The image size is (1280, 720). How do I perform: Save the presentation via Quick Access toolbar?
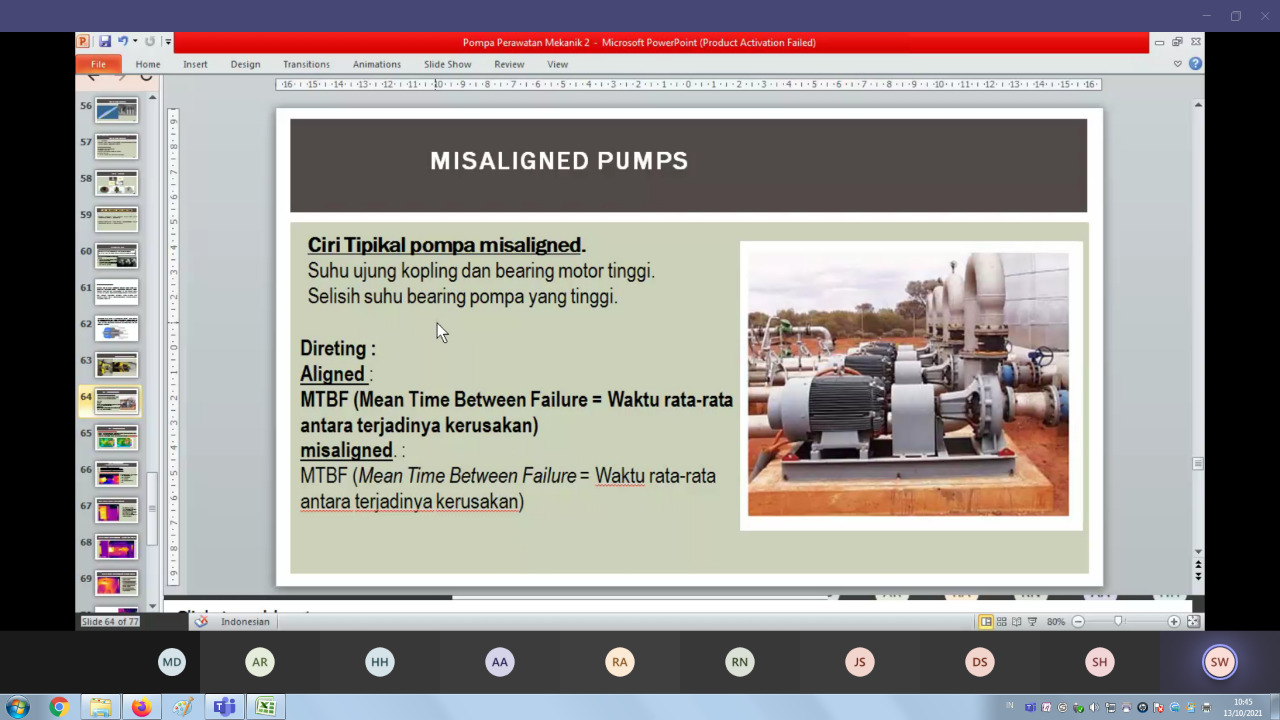[x=104, y=41]
